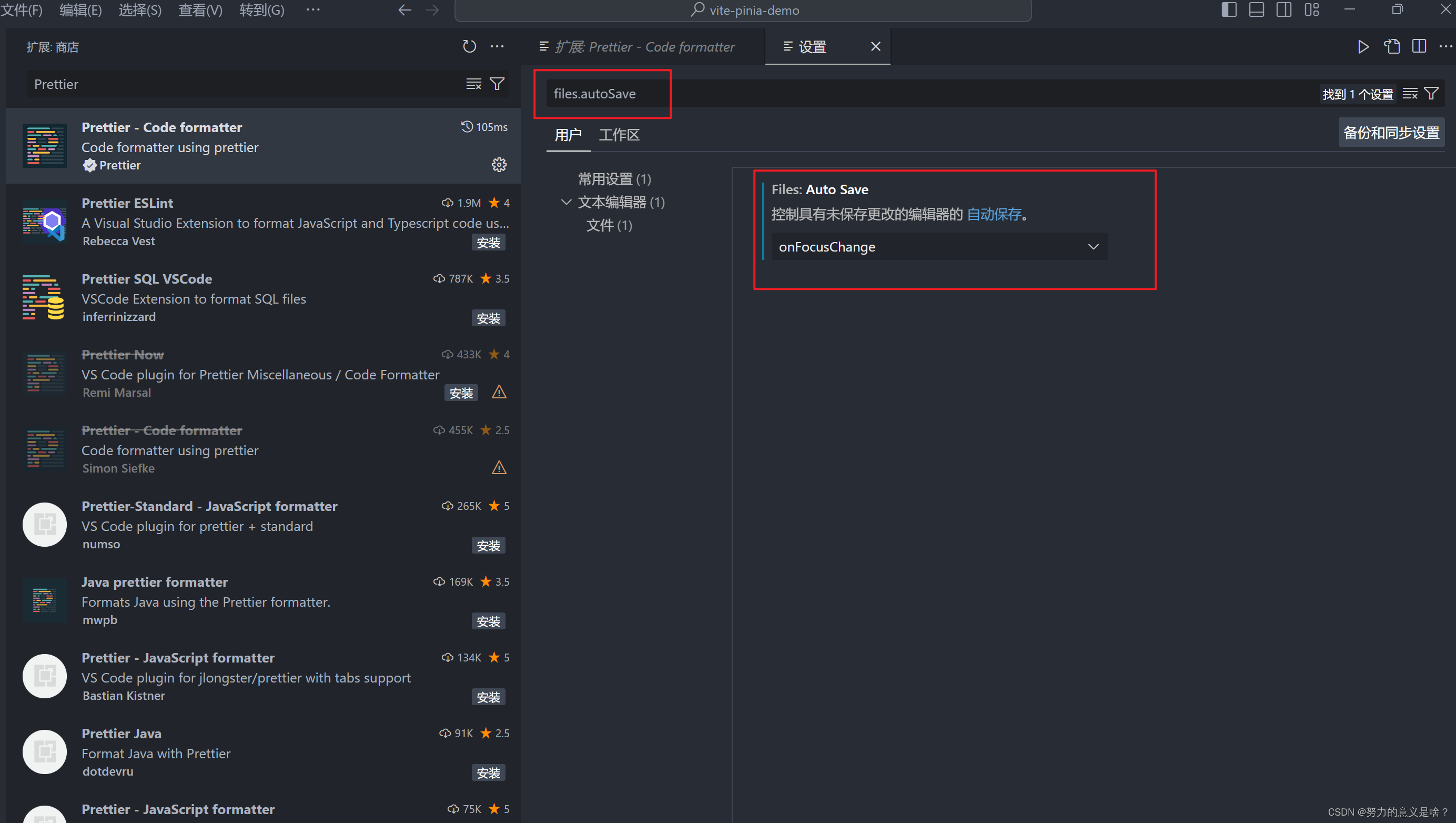Clear the settings search query icon
Image resolution: width=1456 pixels, height=823 pixels.
pyautogui.click(x=1410, y=93)
